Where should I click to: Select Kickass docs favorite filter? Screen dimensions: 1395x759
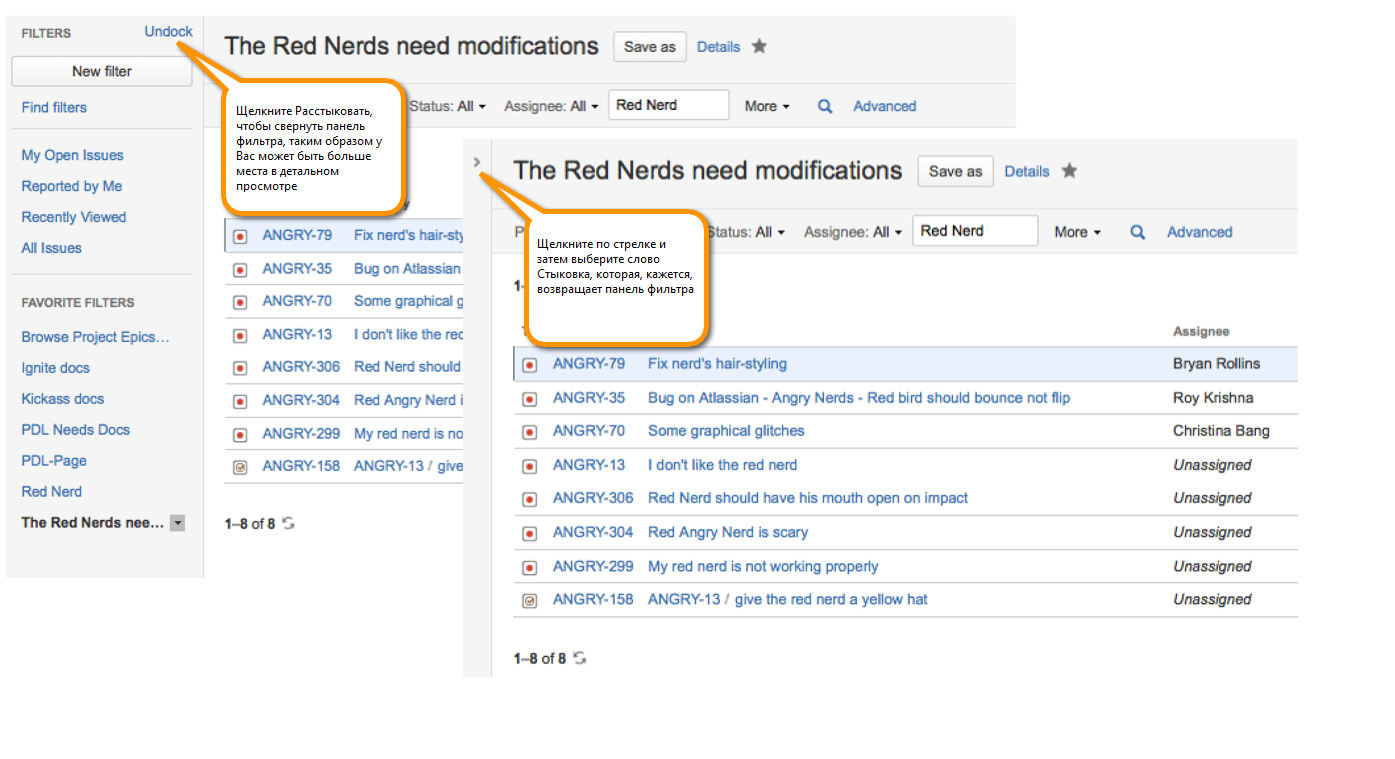[x=63, y=399]
